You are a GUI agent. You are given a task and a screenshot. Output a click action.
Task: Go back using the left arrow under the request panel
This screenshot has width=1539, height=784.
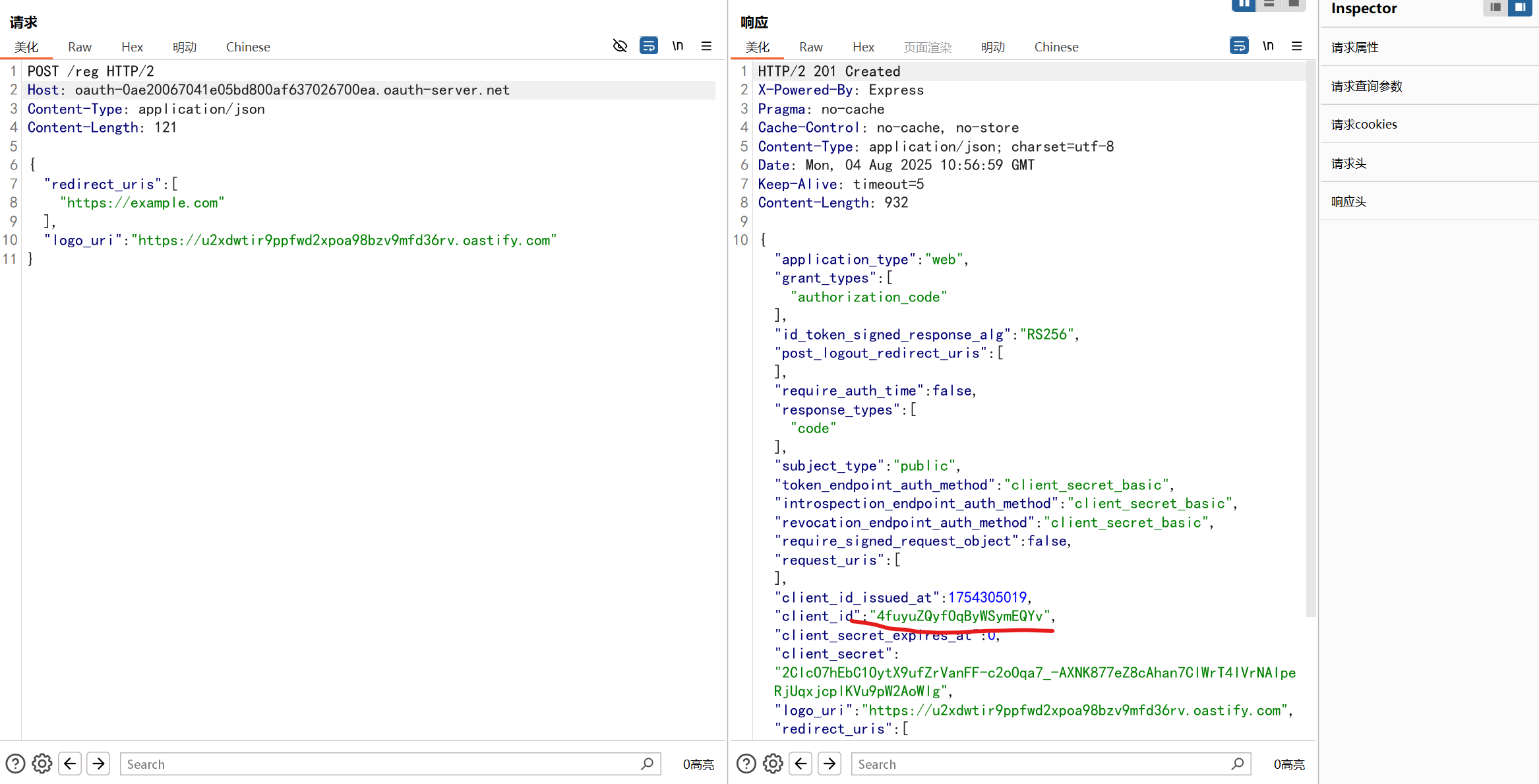71,763
